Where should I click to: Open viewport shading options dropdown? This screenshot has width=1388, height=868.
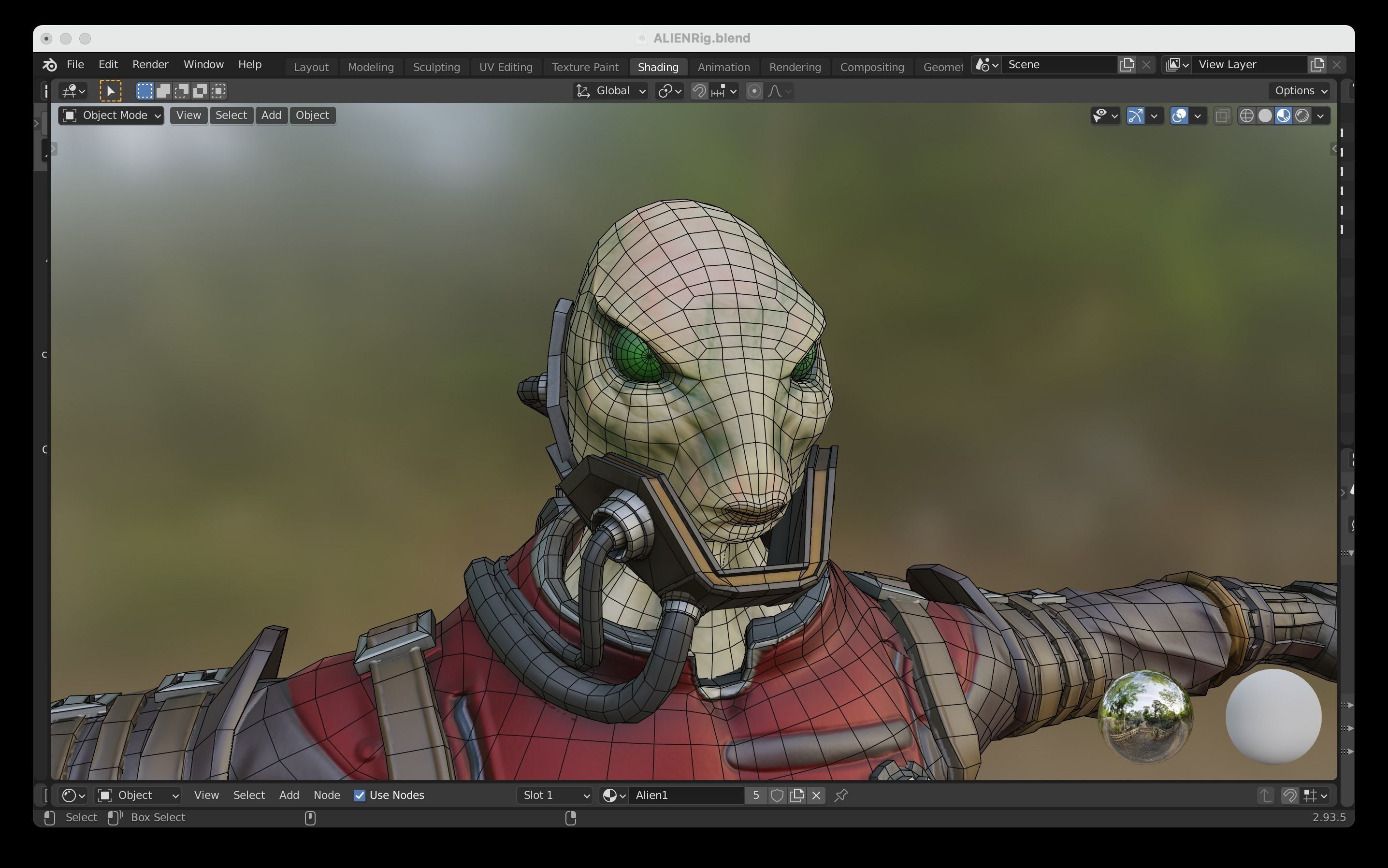pos(1320,116)
